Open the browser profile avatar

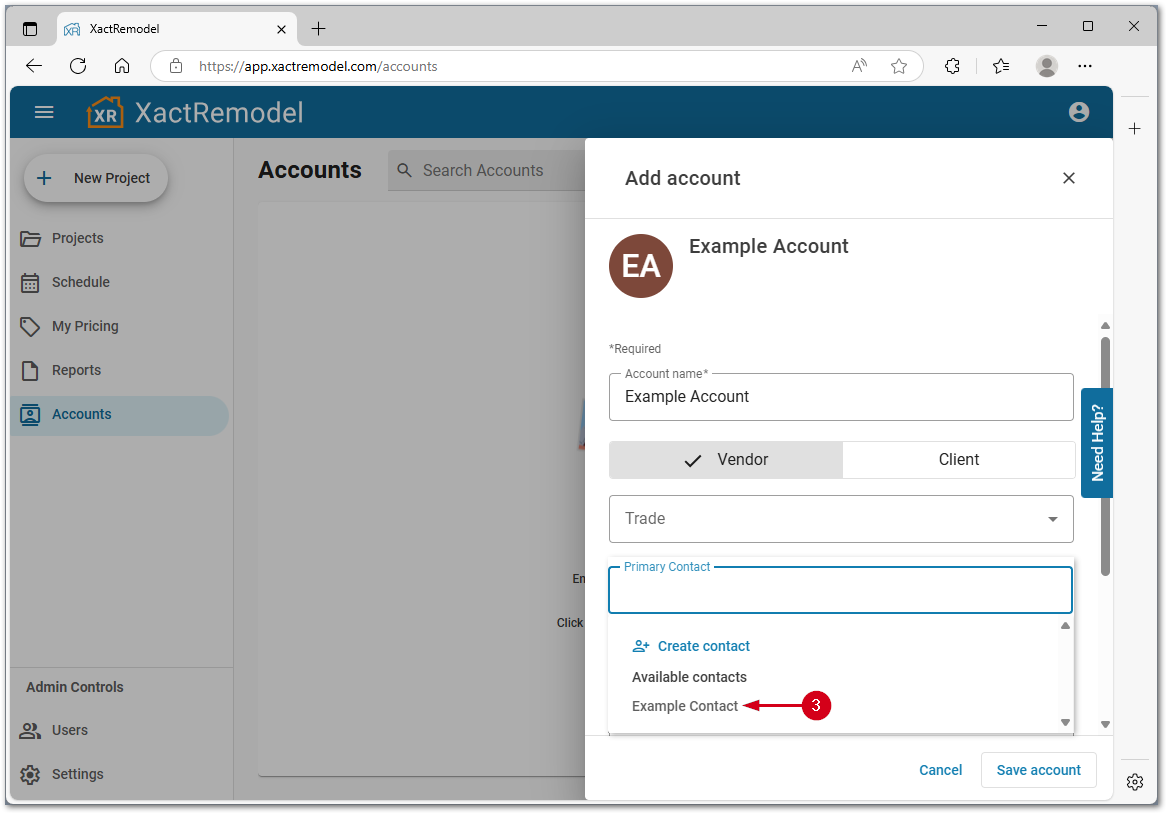tap(1046, 66)
